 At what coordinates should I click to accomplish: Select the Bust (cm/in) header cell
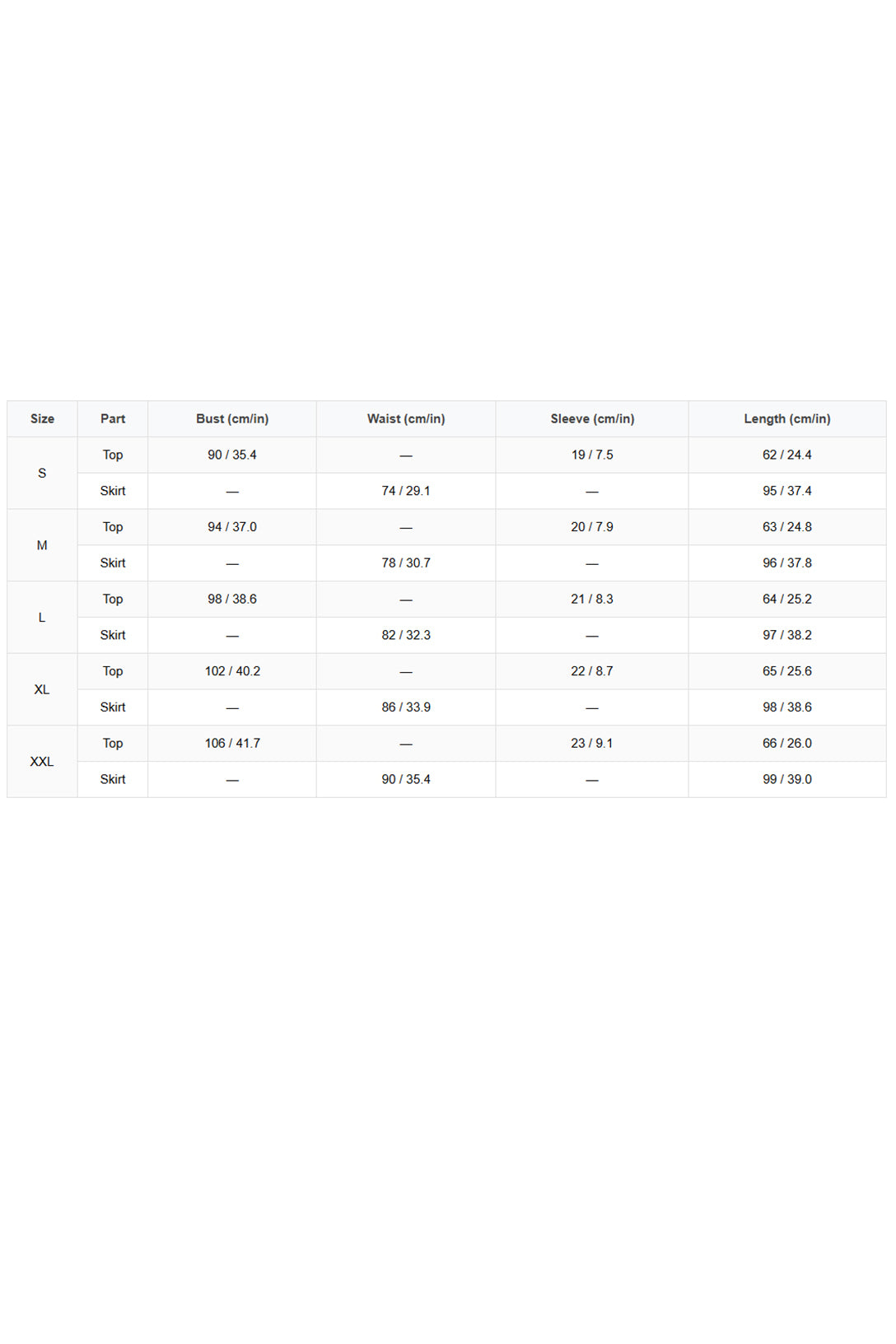point(232,418)
